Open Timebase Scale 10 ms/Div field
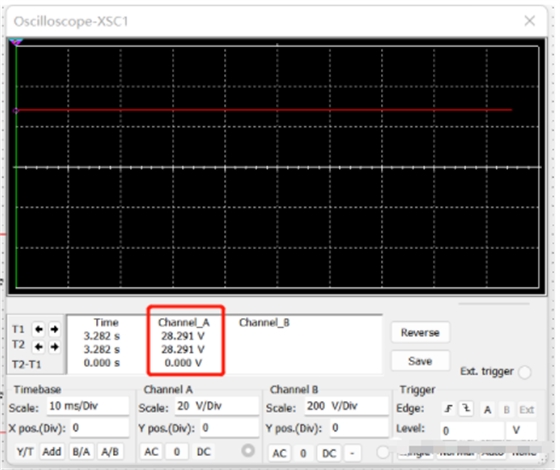Screen dimensions: 560x470 pyautogui.click(x=88, y=406)
